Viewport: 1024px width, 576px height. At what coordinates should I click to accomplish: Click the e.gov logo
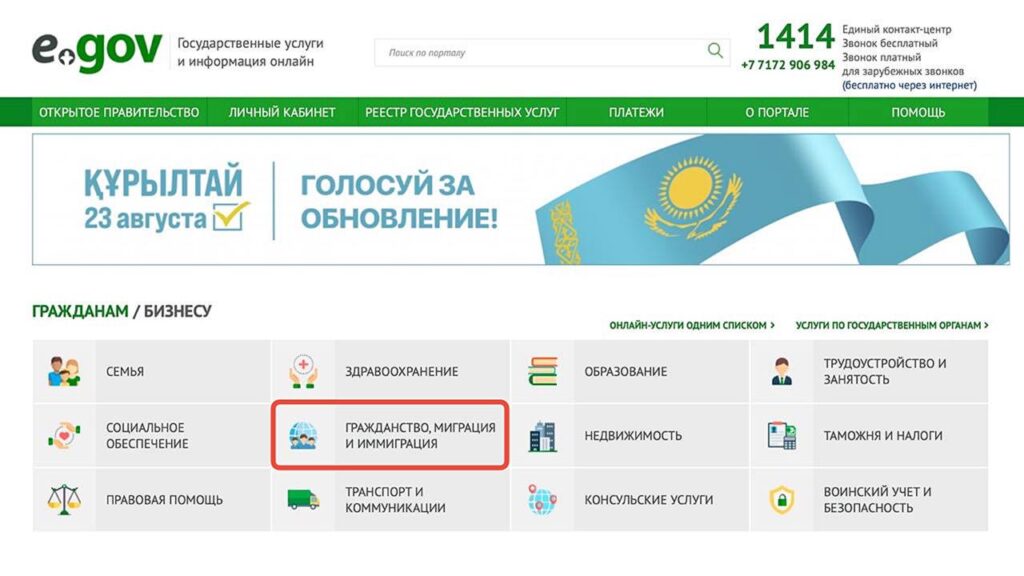click(x=97, y=51)
